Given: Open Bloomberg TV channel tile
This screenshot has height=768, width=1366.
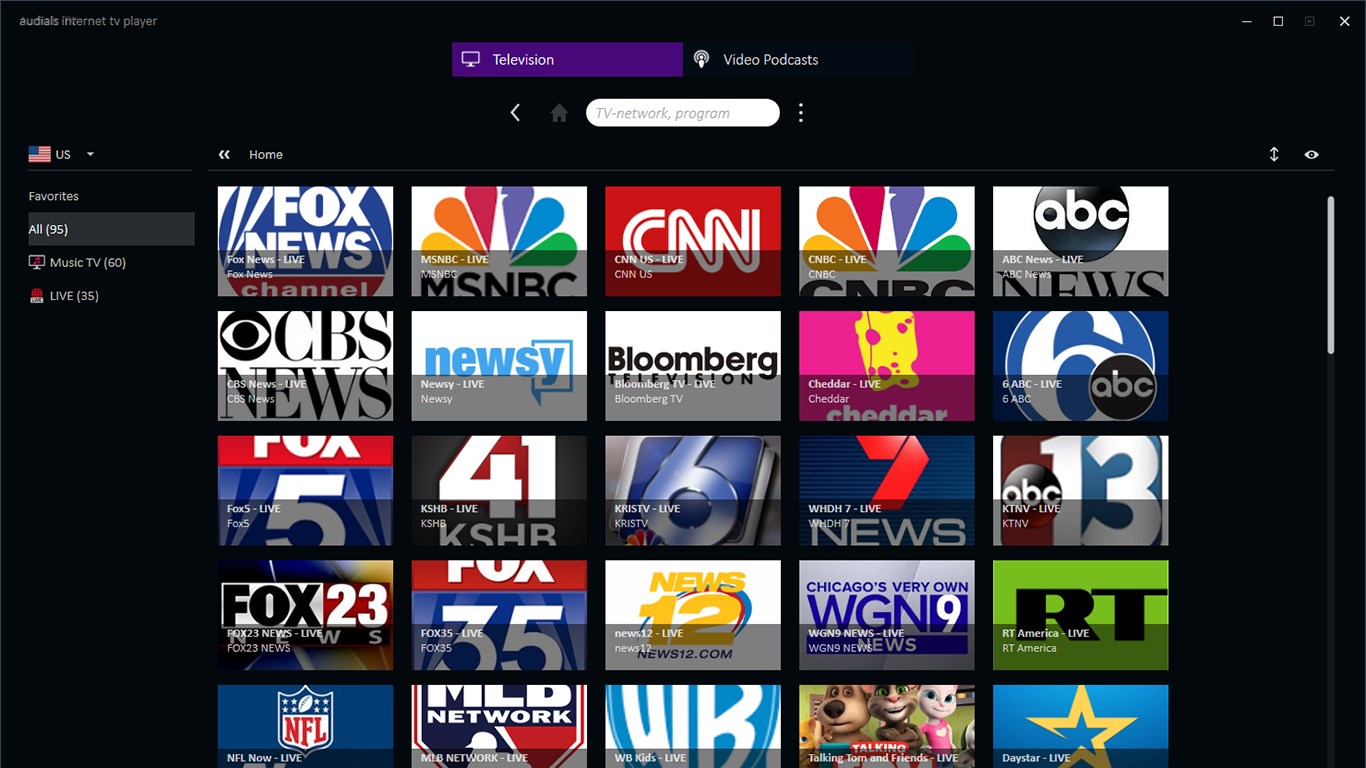Looking at the screenshot, I should coord(693,366).
